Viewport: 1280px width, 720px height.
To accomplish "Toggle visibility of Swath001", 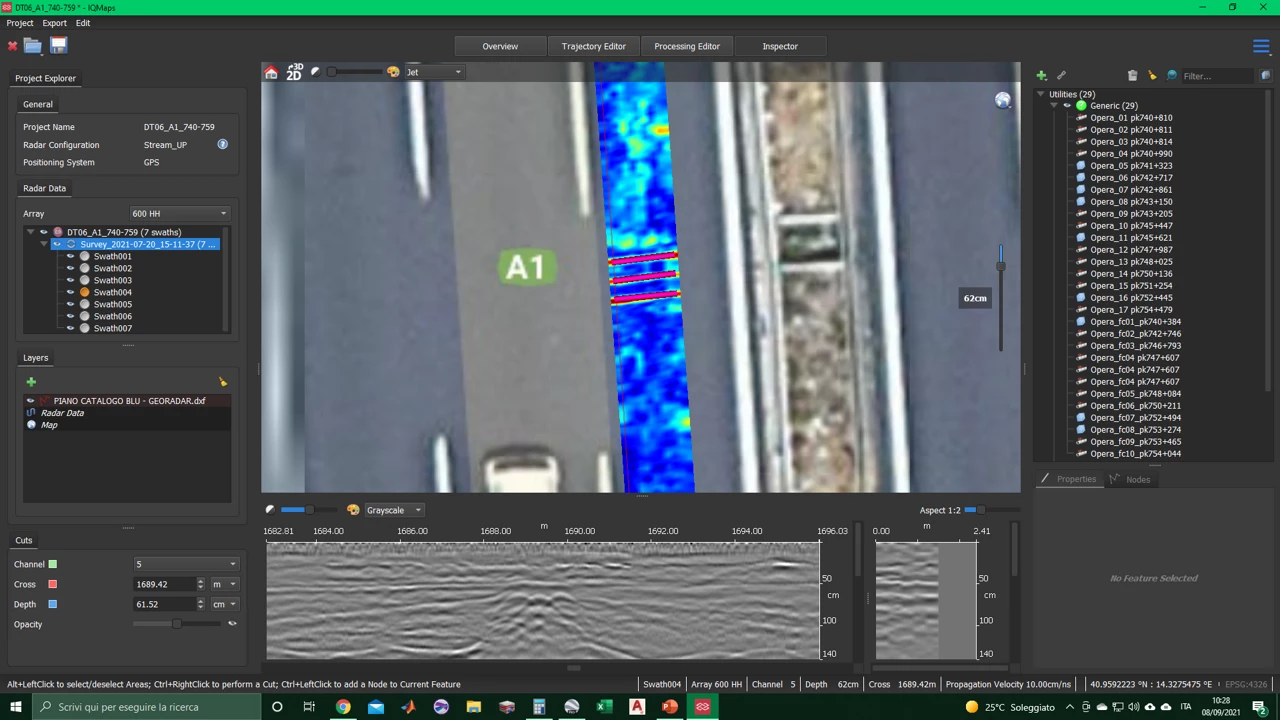I will coord(70,256).
